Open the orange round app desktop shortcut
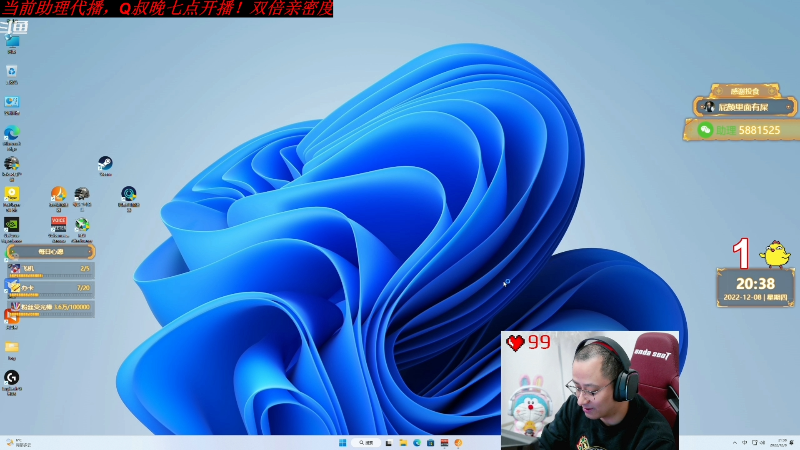 [x=59, y=198]
